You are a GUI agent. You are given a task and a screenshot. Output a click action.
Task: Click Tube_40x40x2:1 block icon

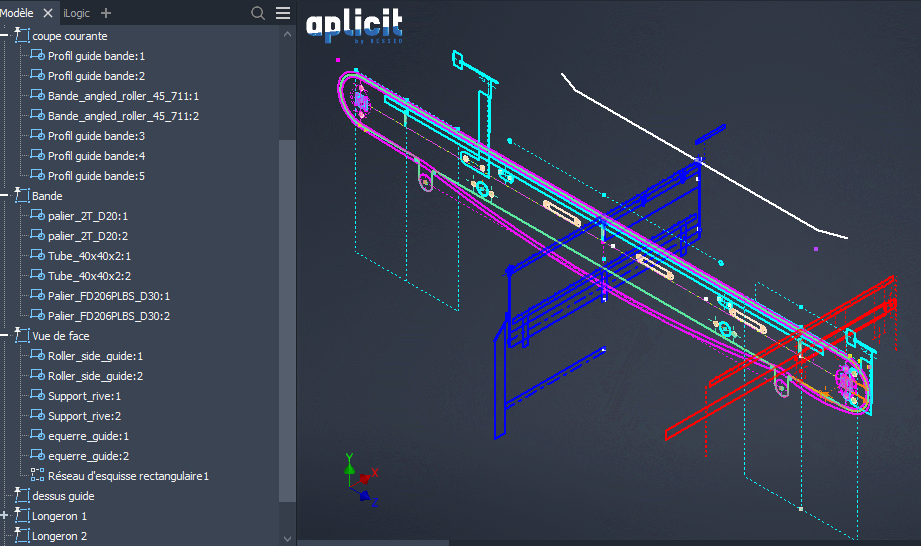(38, 255)
